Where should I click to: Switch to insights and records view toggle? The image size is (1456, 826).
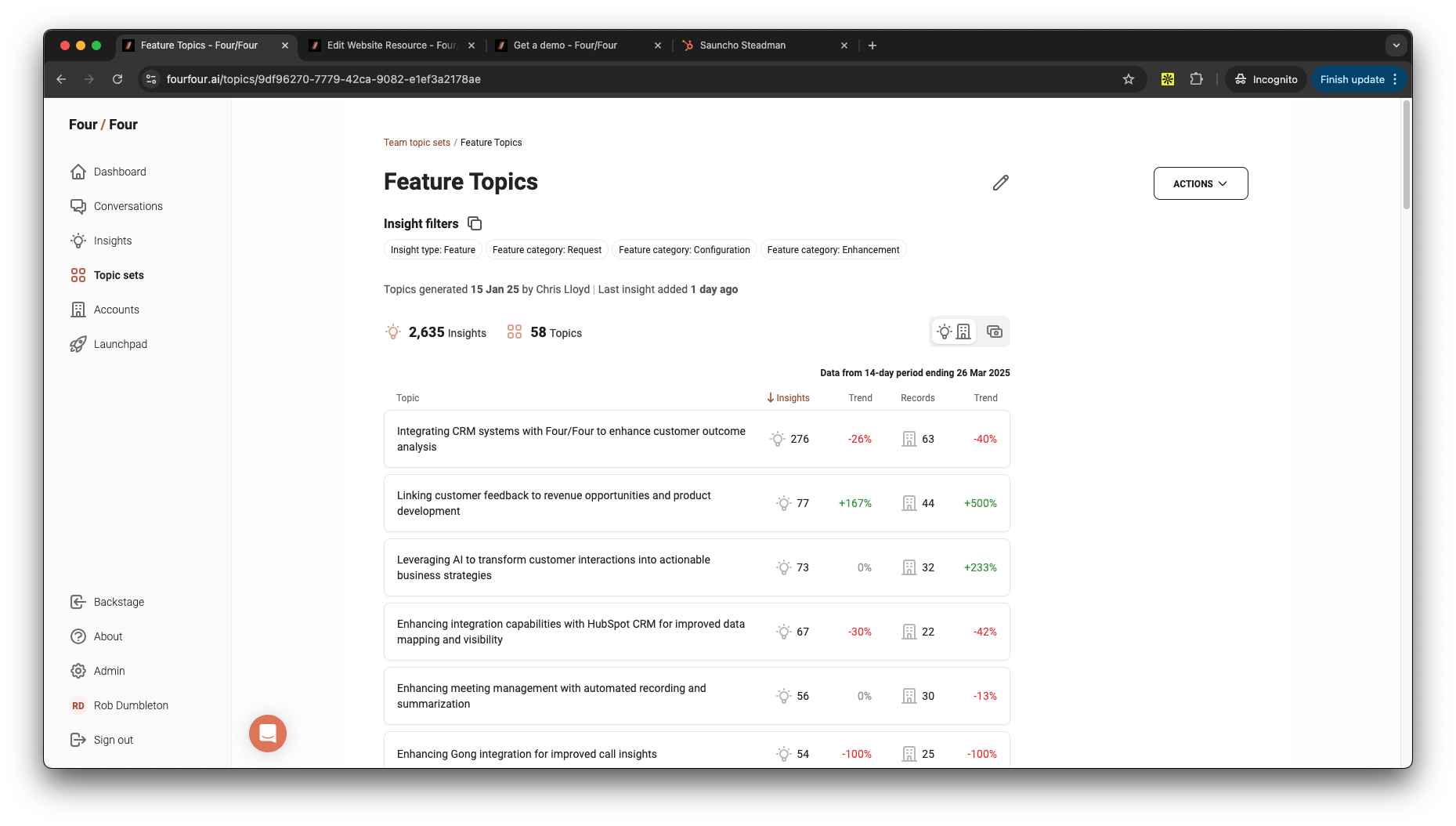click(x=954, y=332)
